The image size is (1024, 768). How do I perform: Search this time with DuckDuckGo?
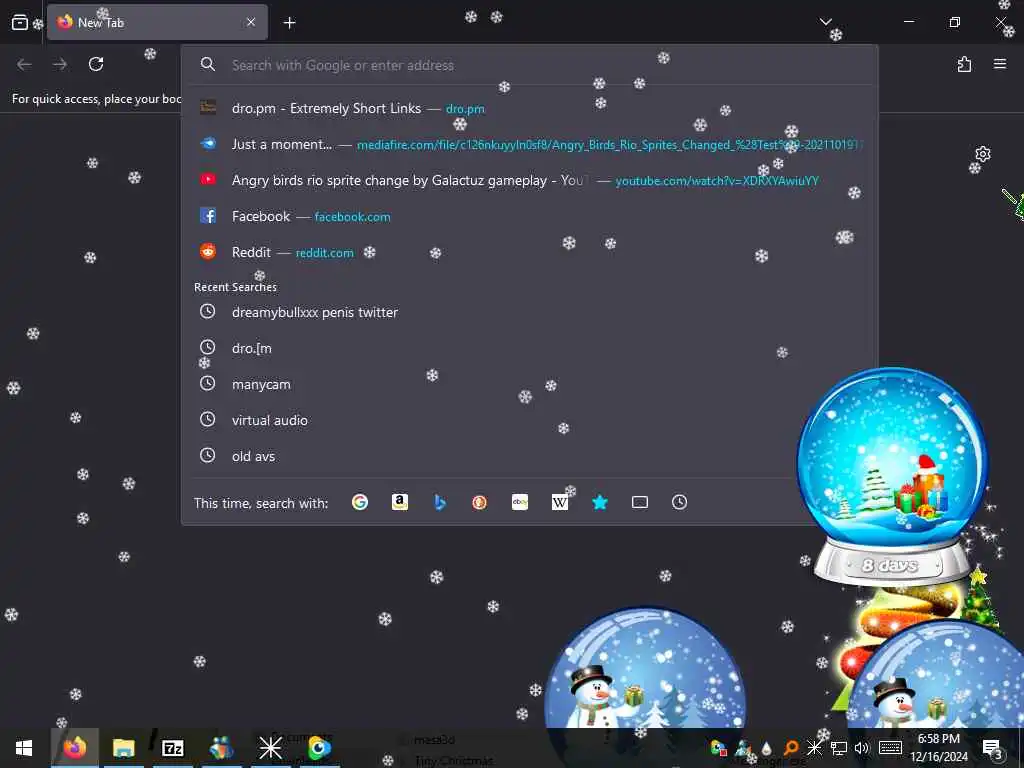coord(479,502)
